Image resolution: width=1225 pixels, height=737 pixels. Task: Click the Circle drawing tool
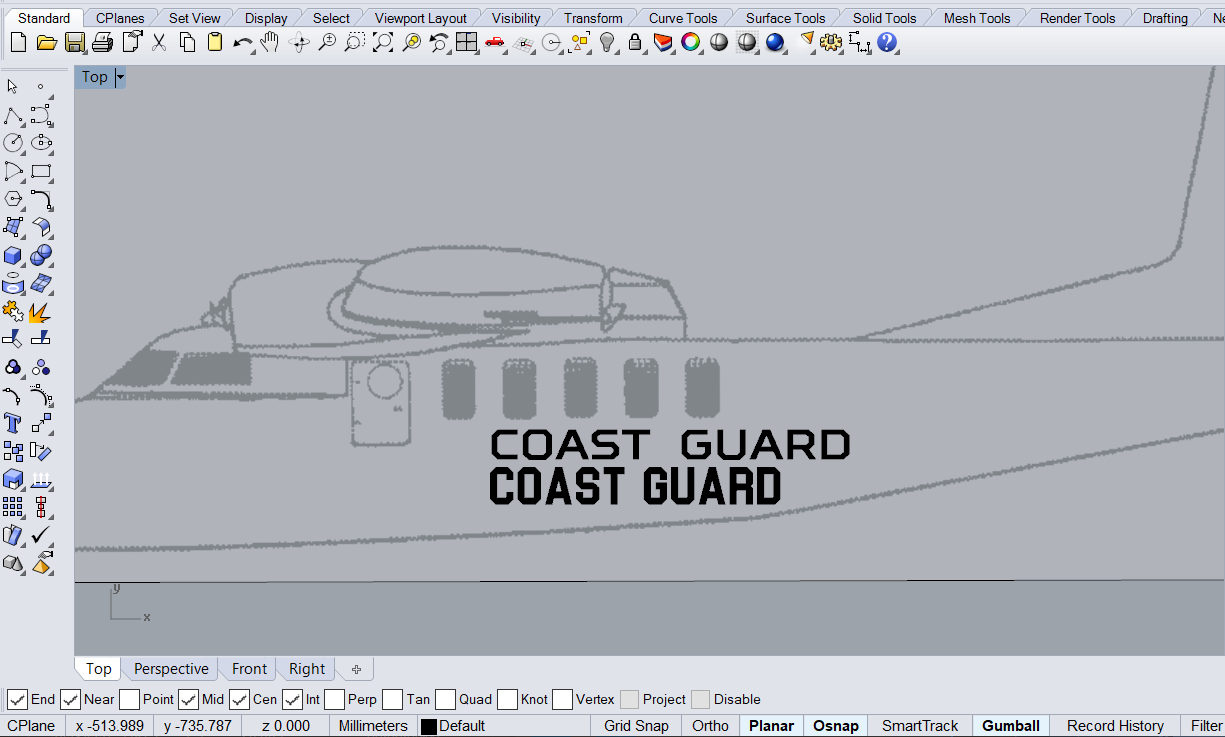(13, 143)
